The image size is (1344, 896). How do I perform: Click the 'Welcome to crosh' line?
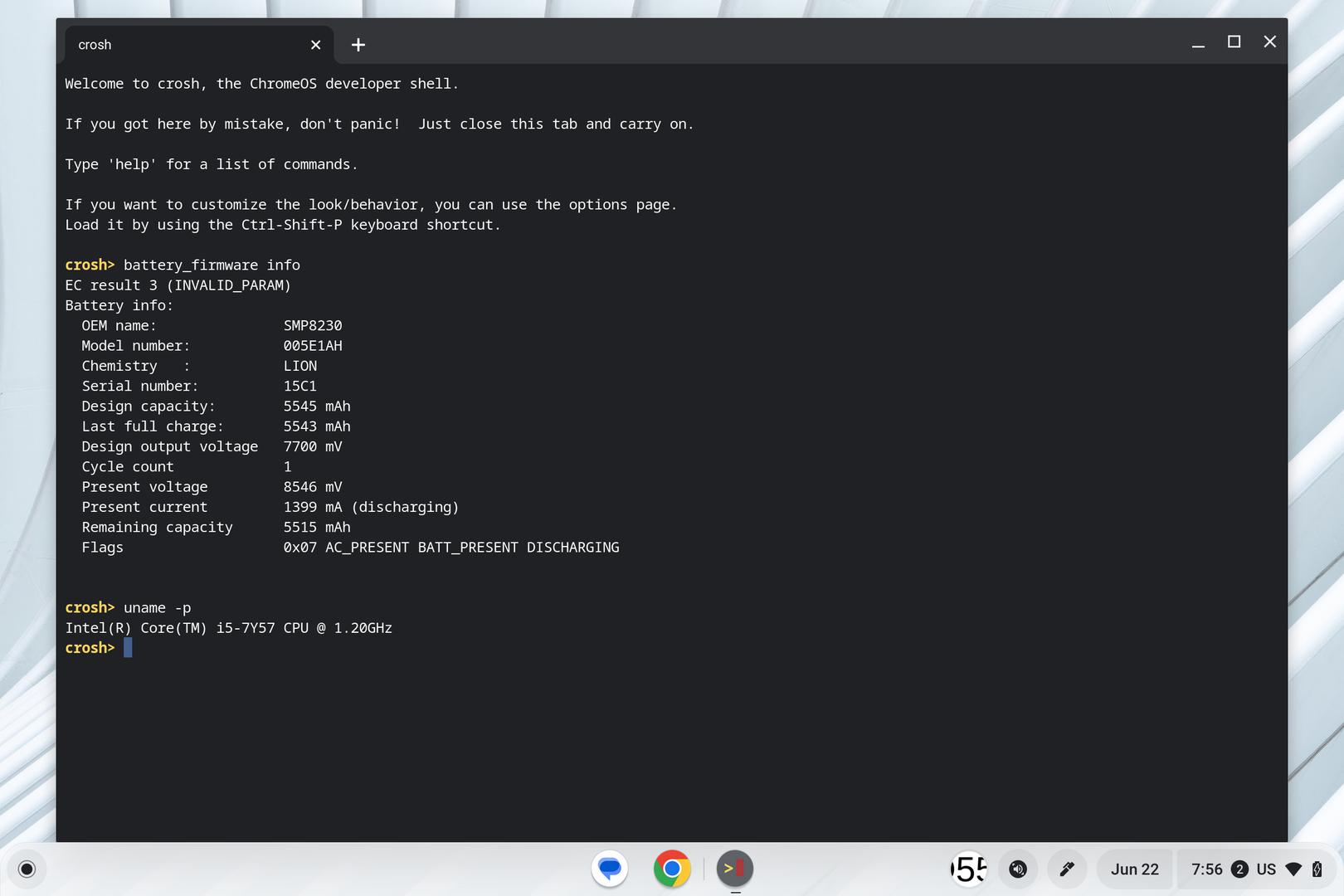[x=261, y=84]
